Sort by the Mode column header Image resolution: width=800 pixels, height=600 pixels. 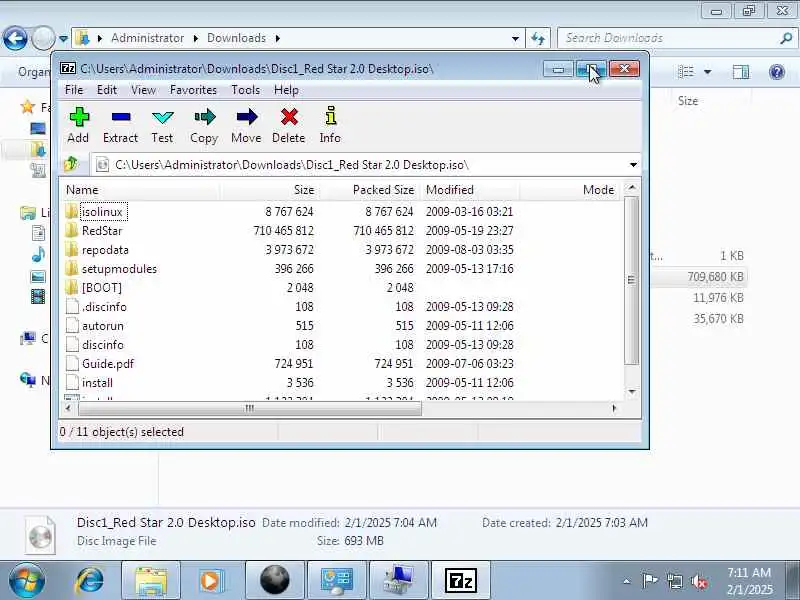569,190
